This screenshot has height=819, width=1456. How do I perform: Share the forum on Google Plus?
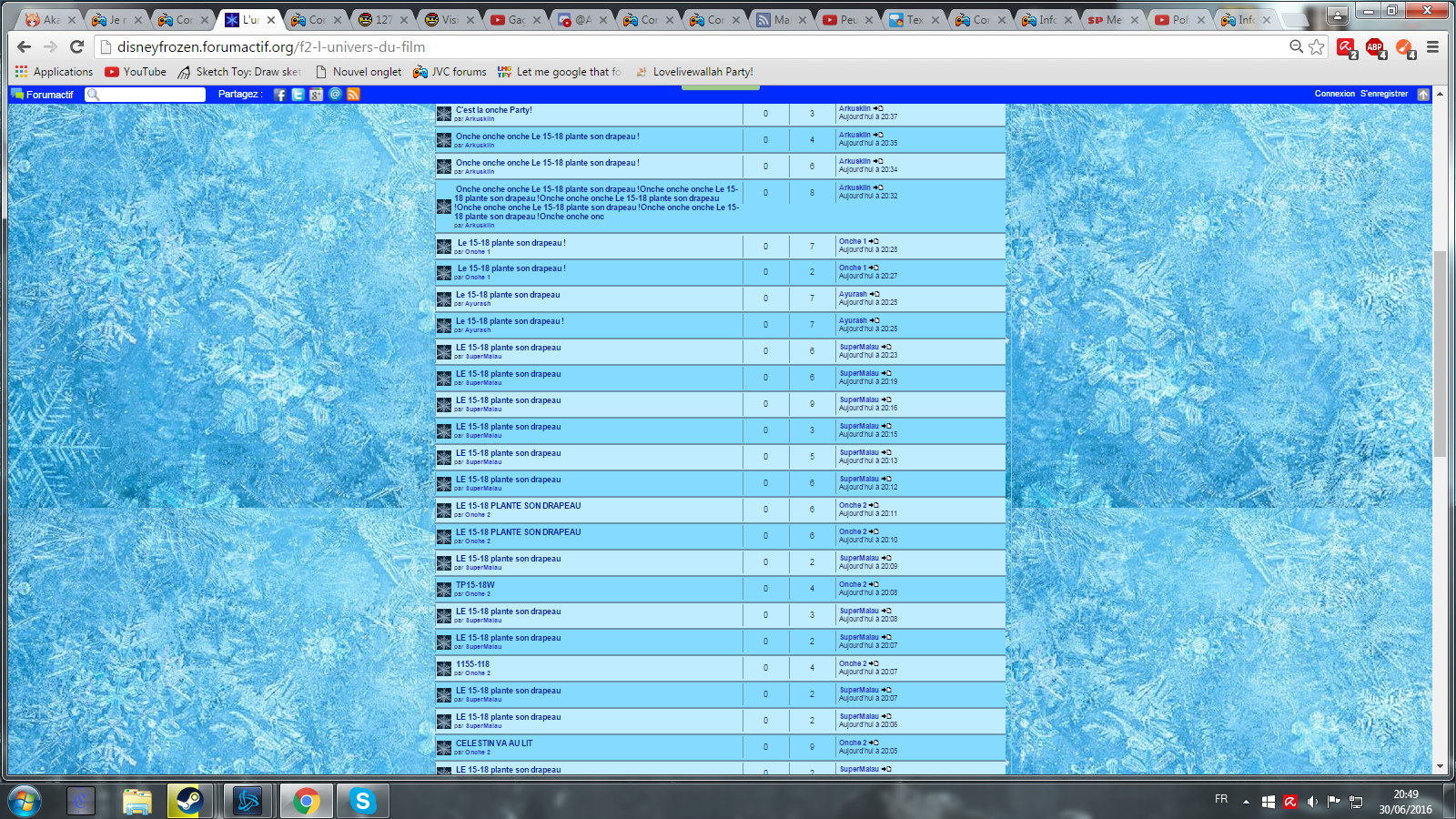point(316,95)
